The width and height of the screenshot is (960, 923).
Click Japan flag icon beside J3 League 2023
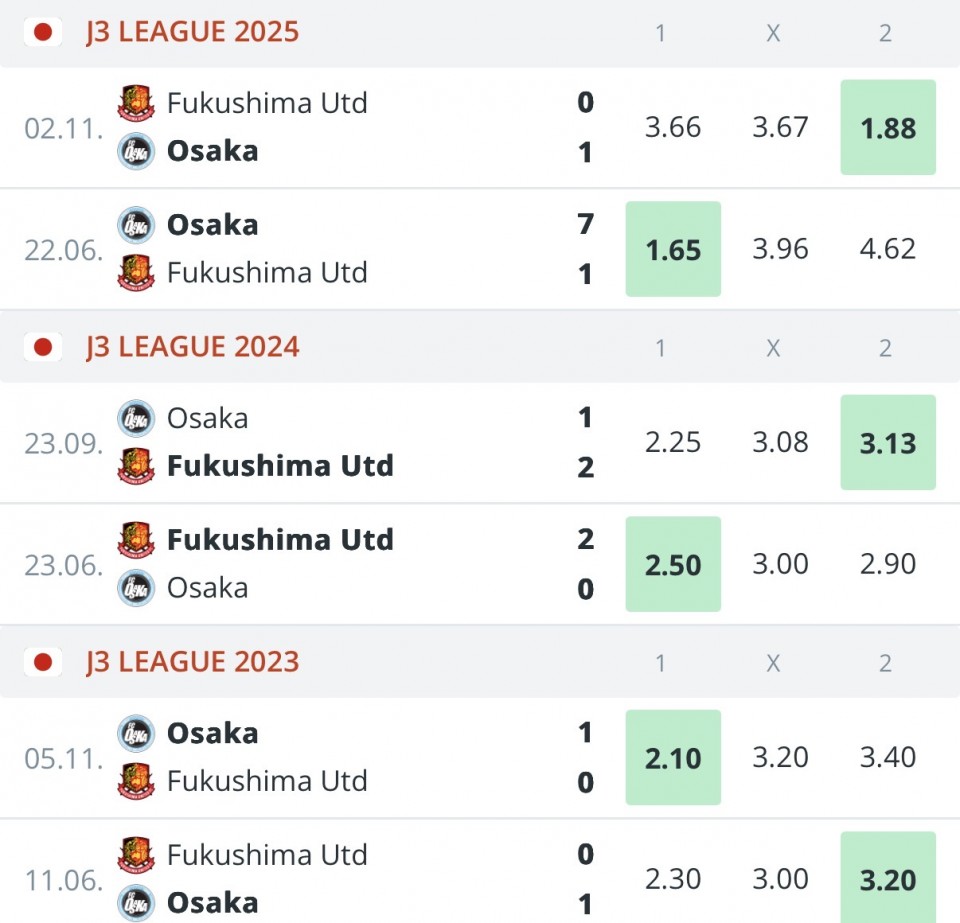click(x=43, y=662)
